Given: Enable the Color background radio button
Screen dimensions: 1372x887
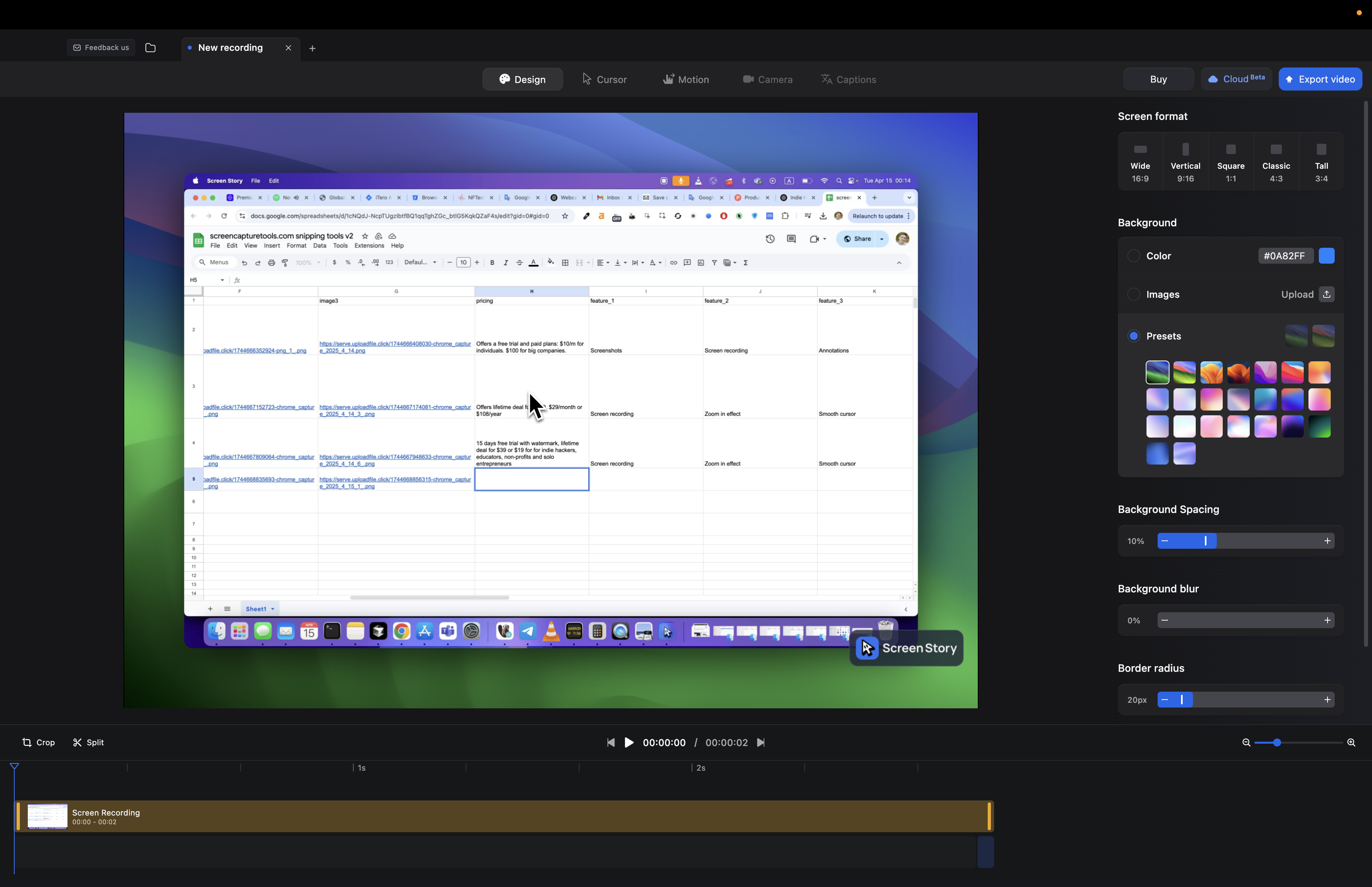Looking at the screenshot, I should pyautogui.click(x=1133, y=256).
